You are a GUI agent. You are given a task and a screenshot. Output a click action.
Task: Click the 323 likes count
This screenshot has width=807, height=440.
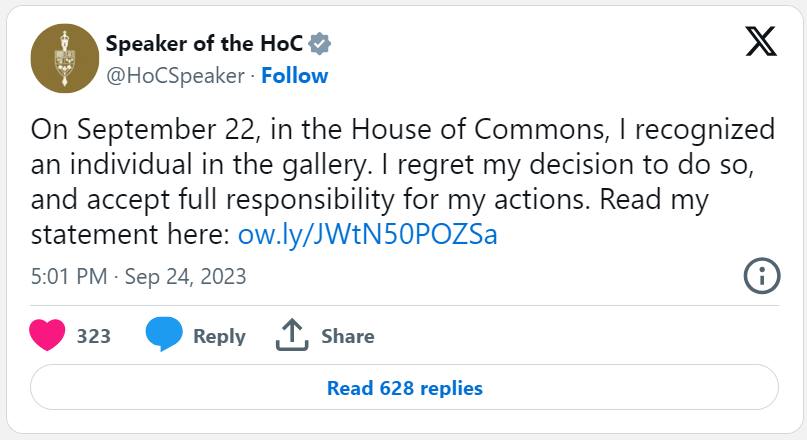(x=94, y=336)
